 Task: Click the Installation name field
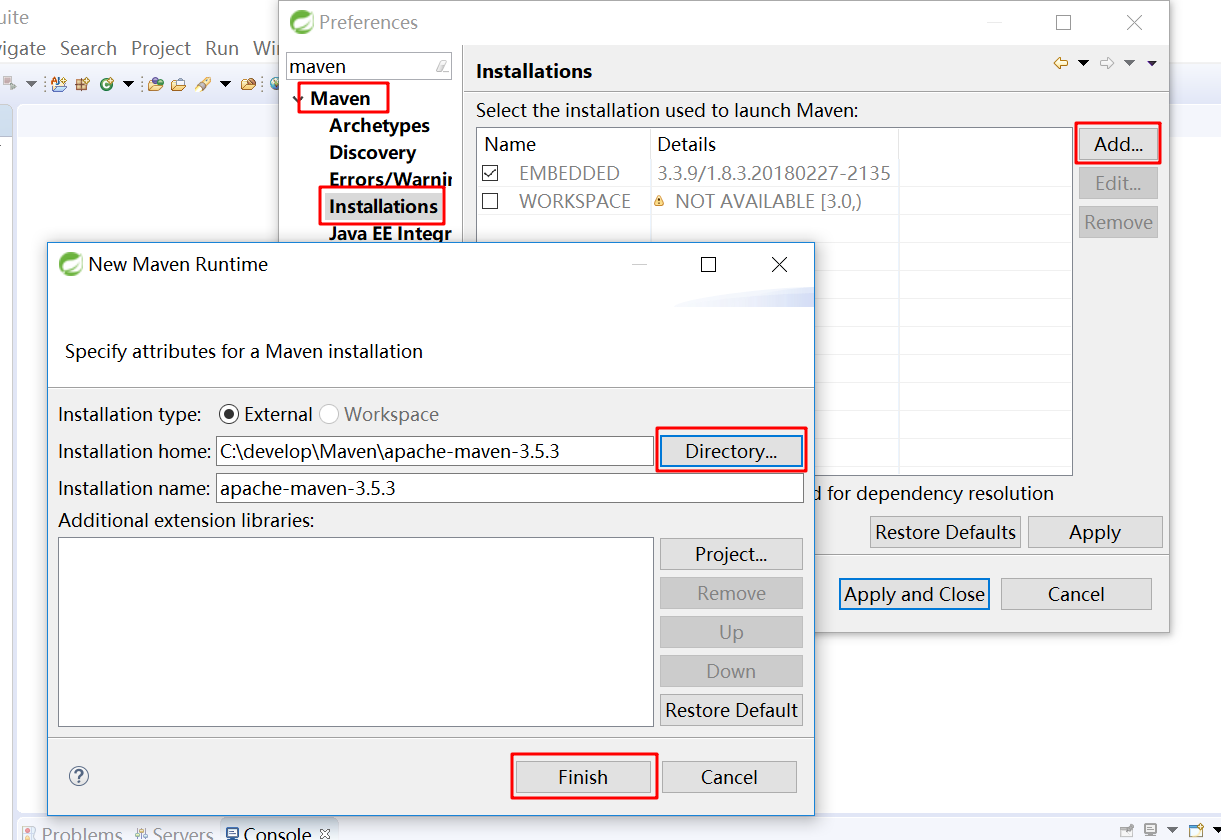coord(509,488)
